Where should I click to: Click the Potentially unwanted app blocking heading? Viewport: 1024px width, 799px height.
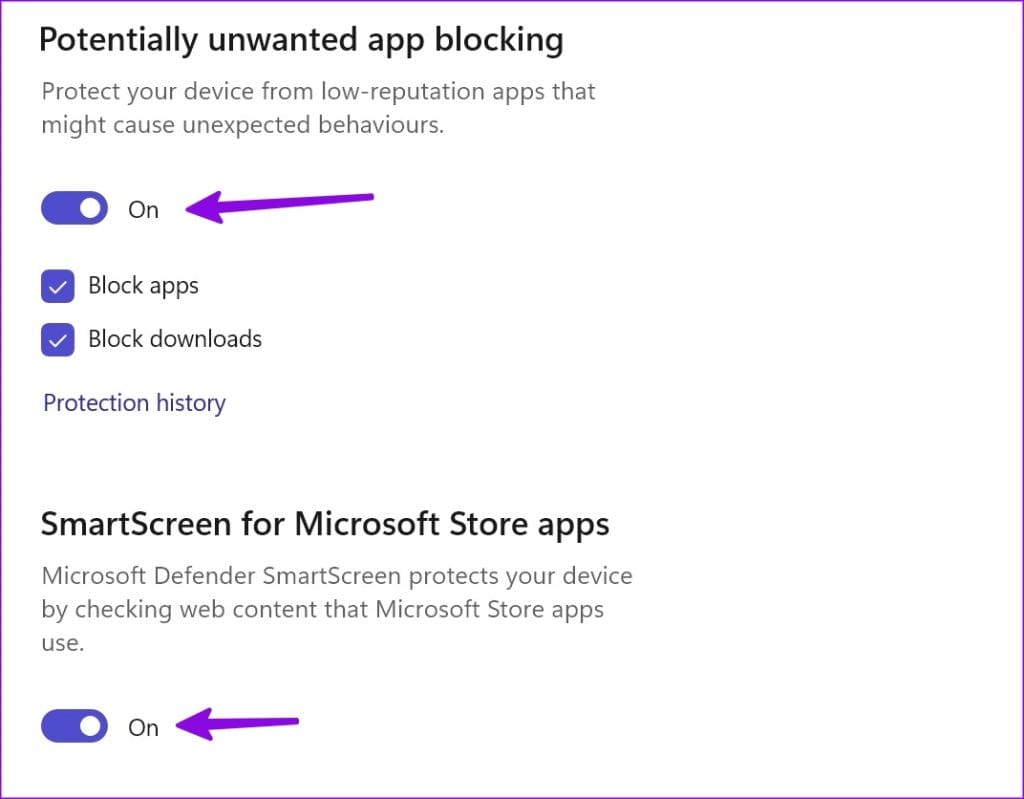[x=302, y=40]
